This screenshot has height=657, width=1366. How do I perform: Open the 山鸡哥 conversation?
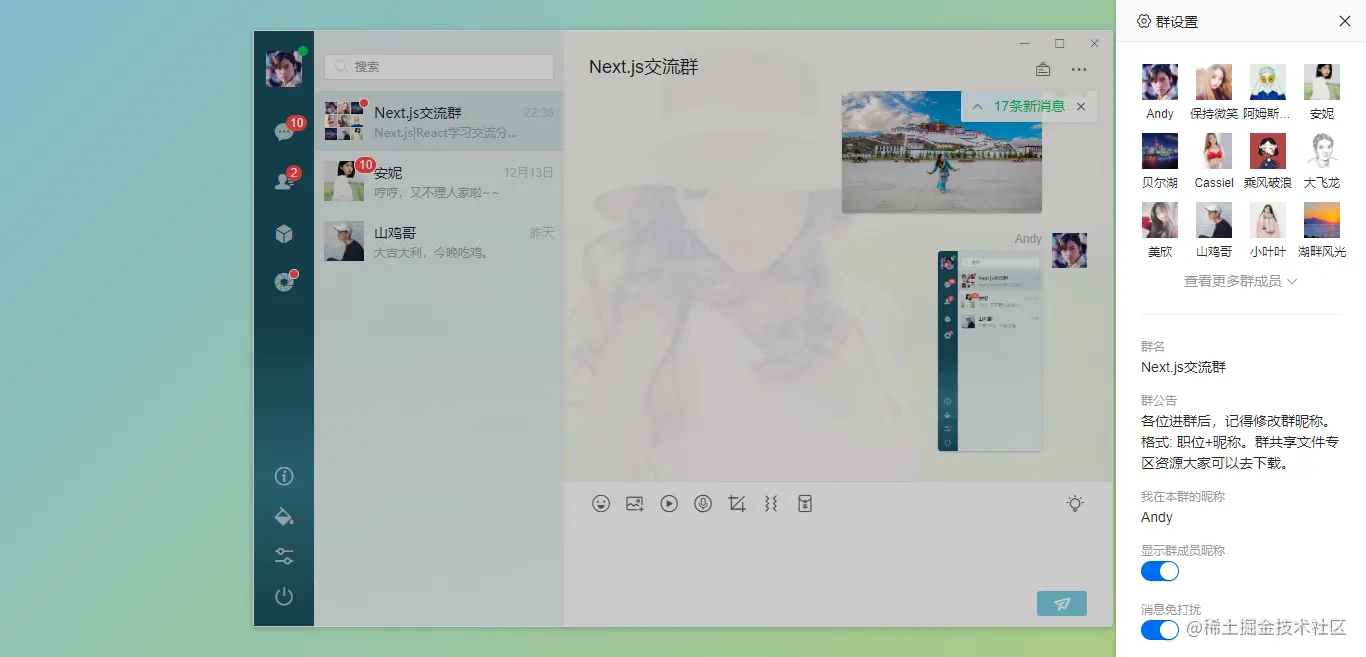click(x=439, y=241)
